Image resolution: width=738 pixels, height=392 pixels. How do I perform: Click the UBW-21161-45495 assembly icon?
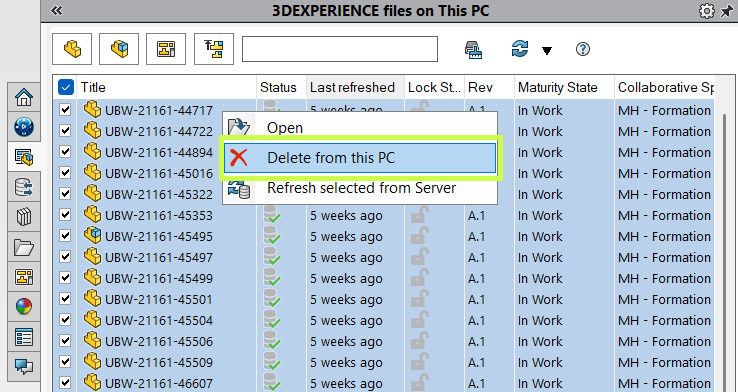pyautogui.click(x=92, y=235)
